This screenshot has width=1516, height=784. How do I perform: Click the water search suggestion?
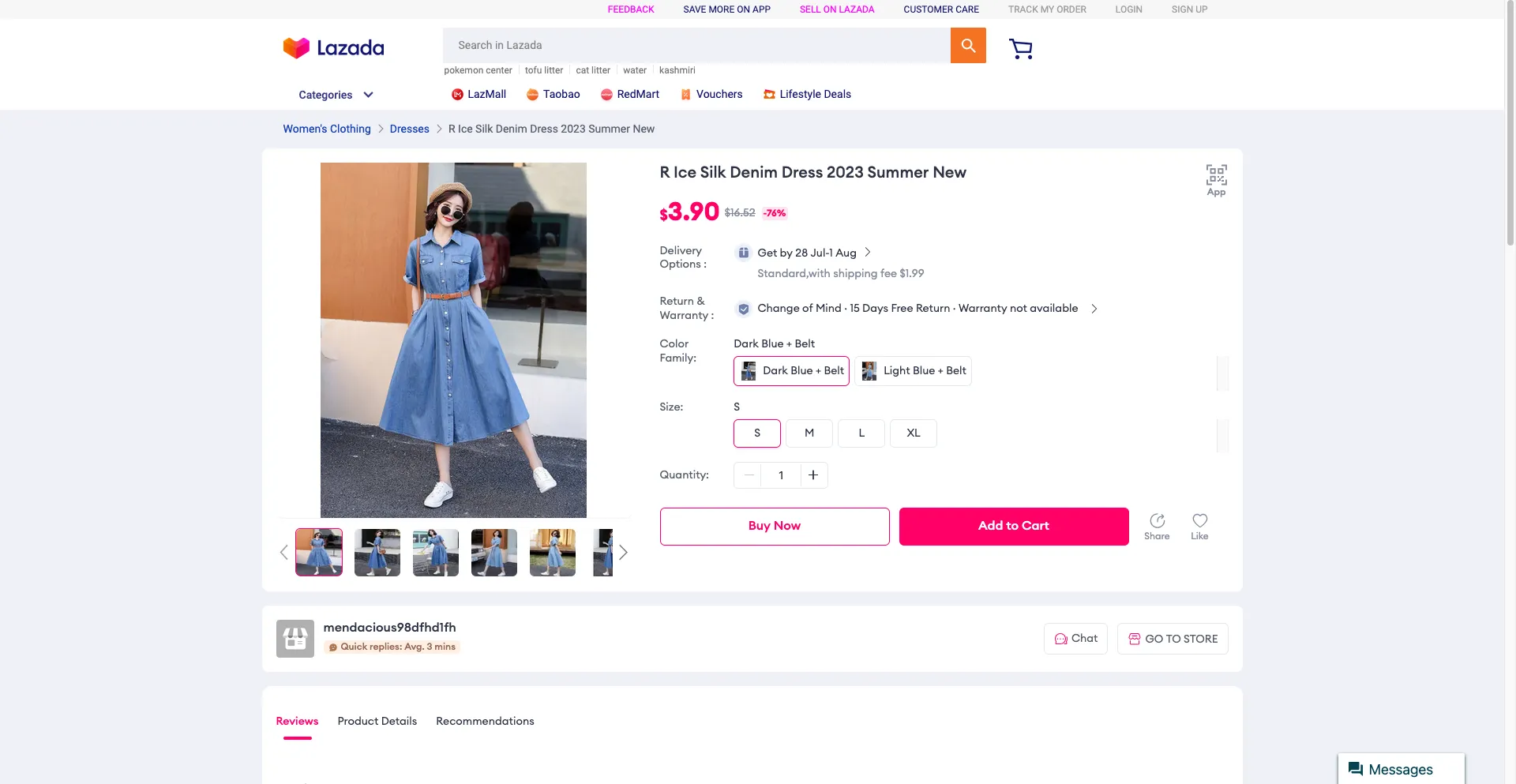tap(635, 70)
